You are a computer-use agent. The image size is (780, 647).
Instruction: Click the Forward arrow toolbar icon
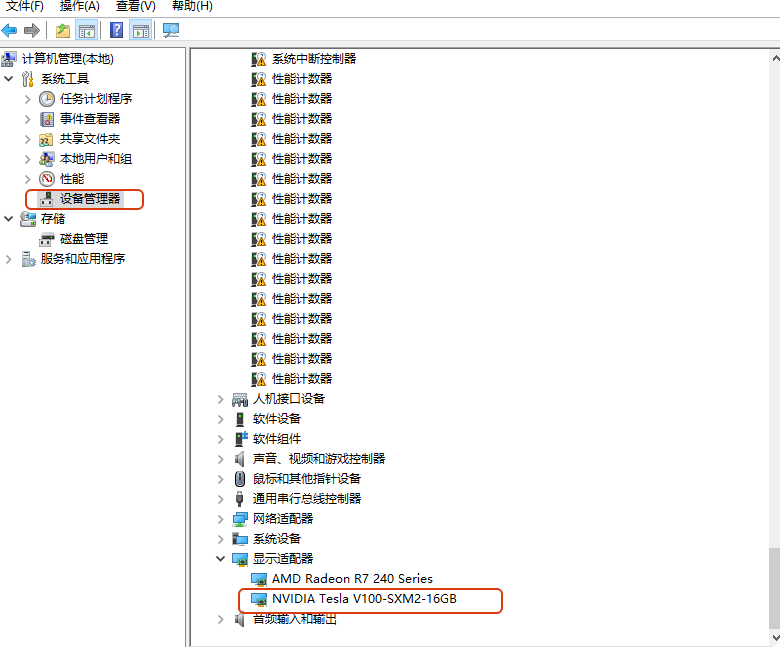(31, 30)
